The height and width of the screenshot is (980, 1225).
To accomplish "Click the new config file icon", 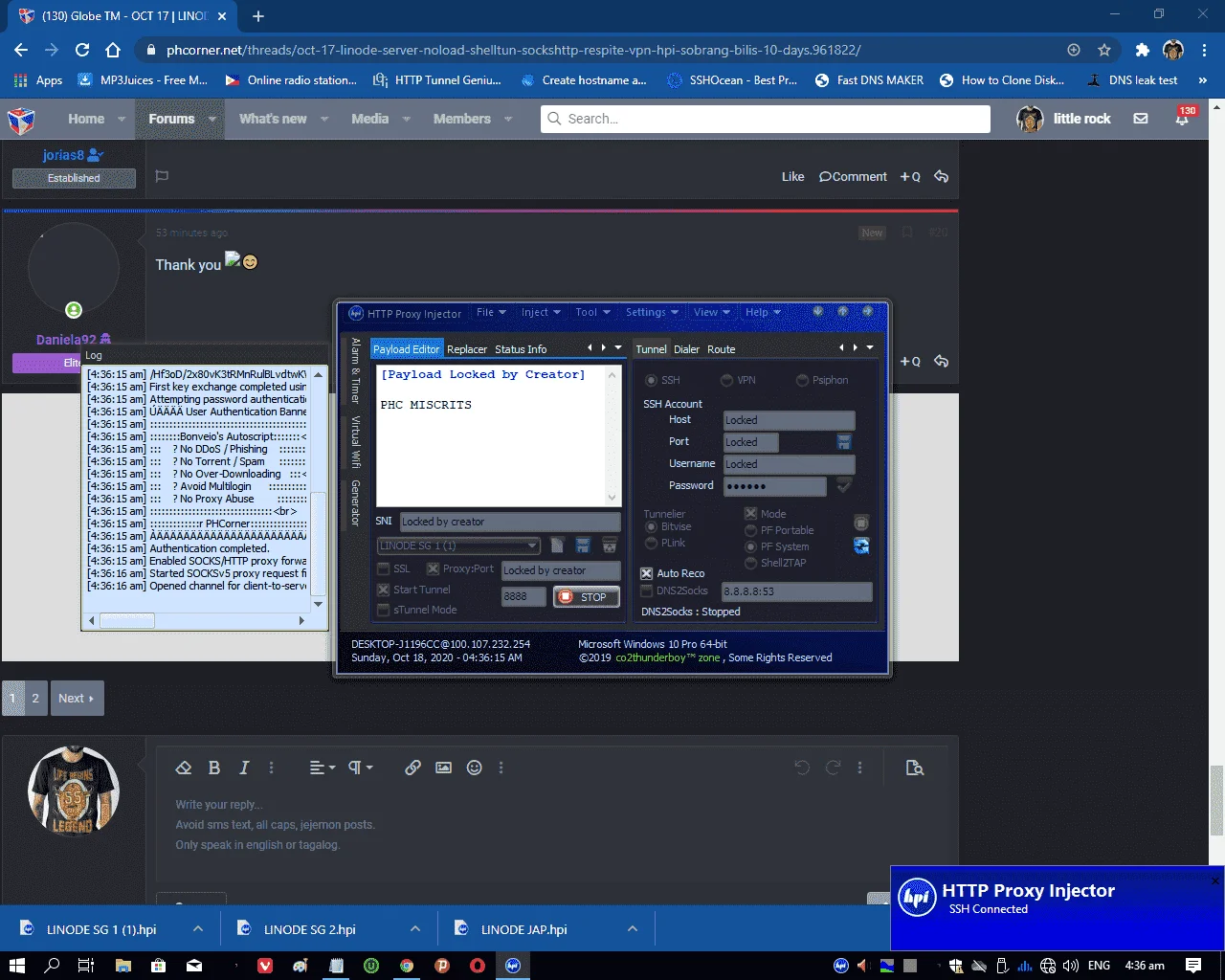I will point(558,546).
